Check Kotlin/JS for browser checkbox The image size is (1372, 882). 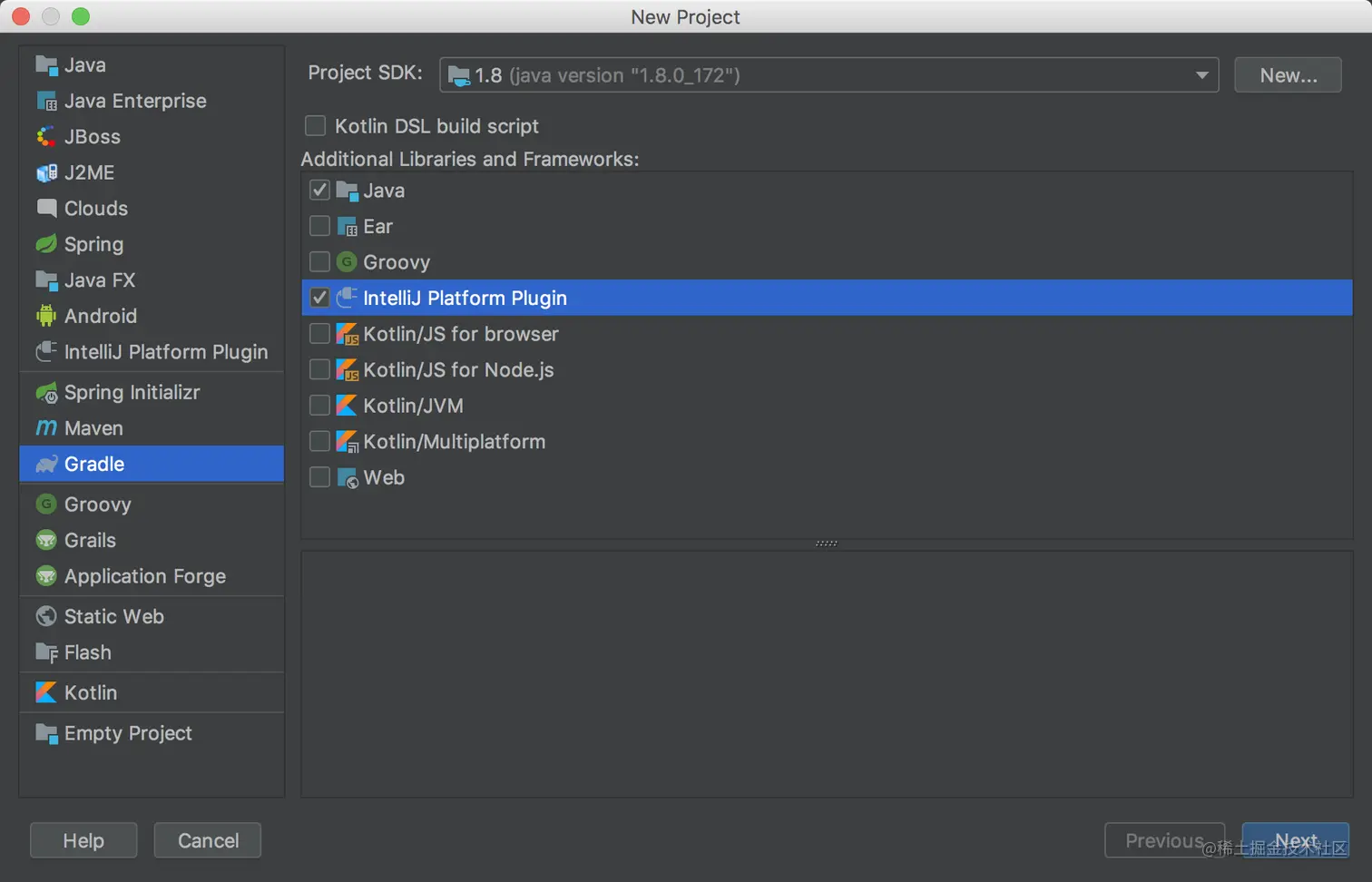click(x=319, y=334)
